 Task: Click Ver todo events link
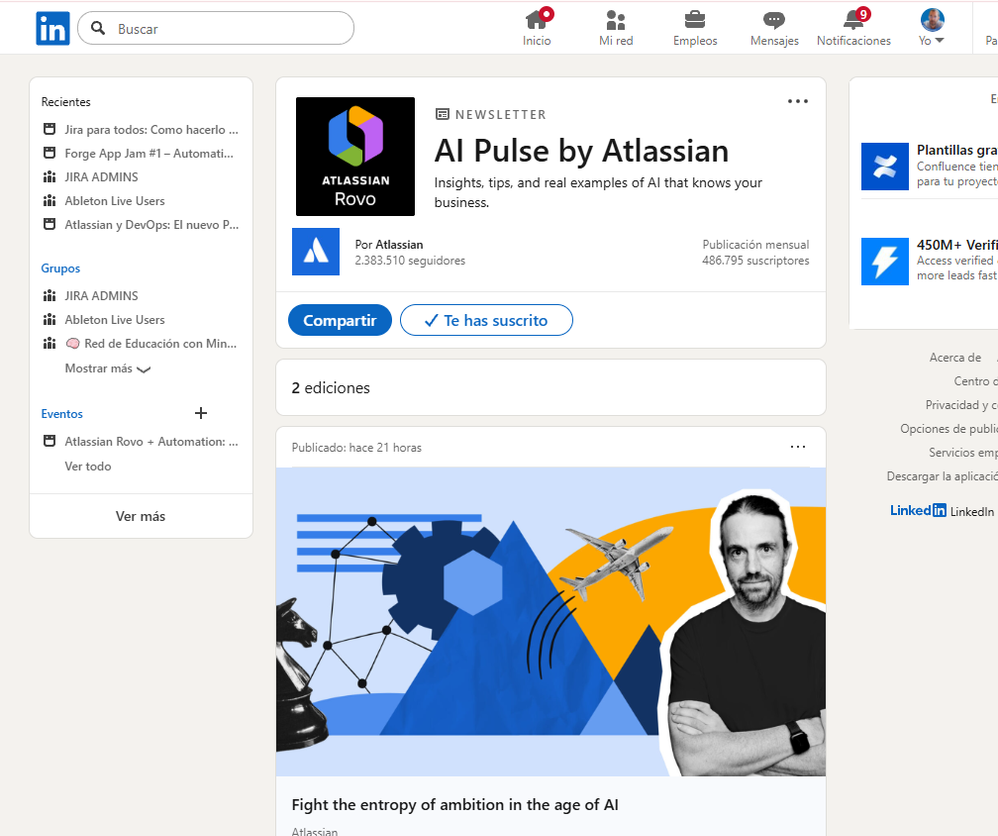click(x=88, y=466)
